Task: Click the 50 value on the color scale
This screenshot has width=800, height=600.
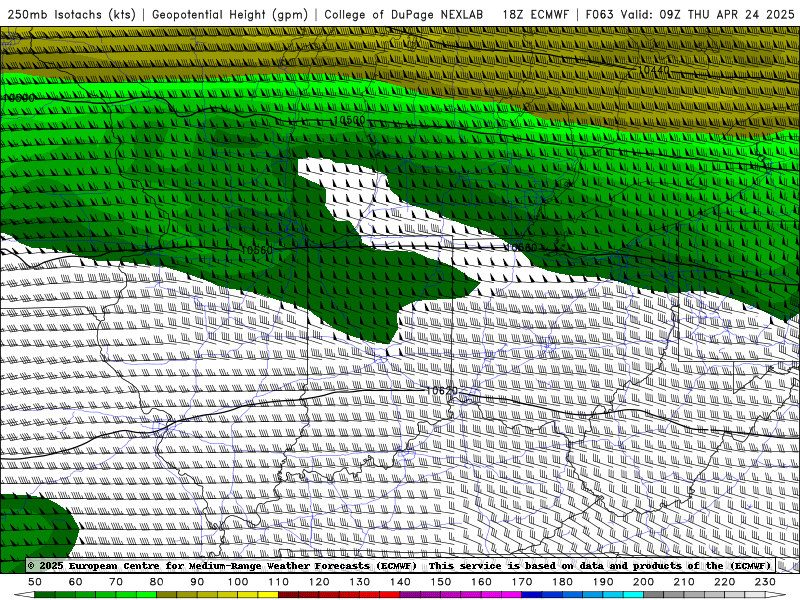Action: [35, 582]
